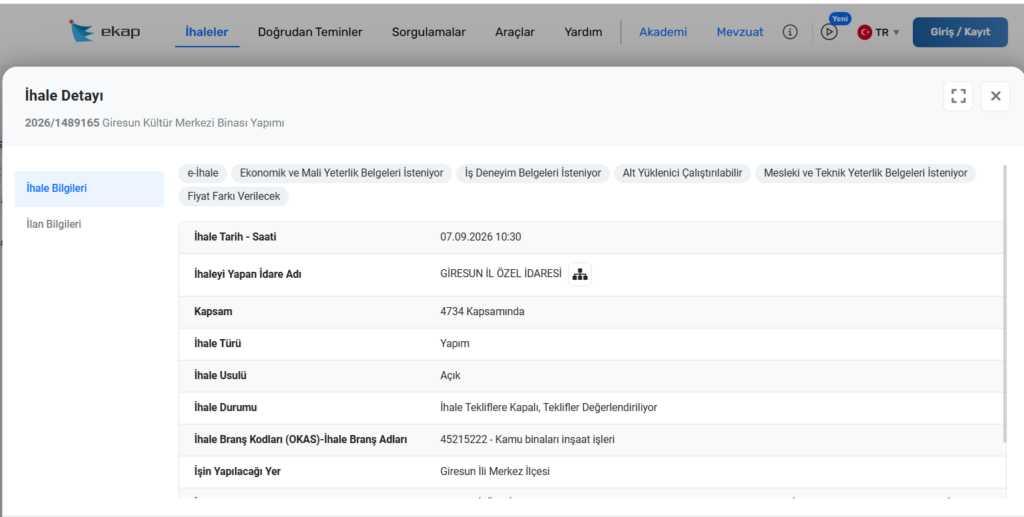Click the İhale Durumu label
Image resolution: width=1024 pixels, height=517 pixels.
(x=225, y=407)
